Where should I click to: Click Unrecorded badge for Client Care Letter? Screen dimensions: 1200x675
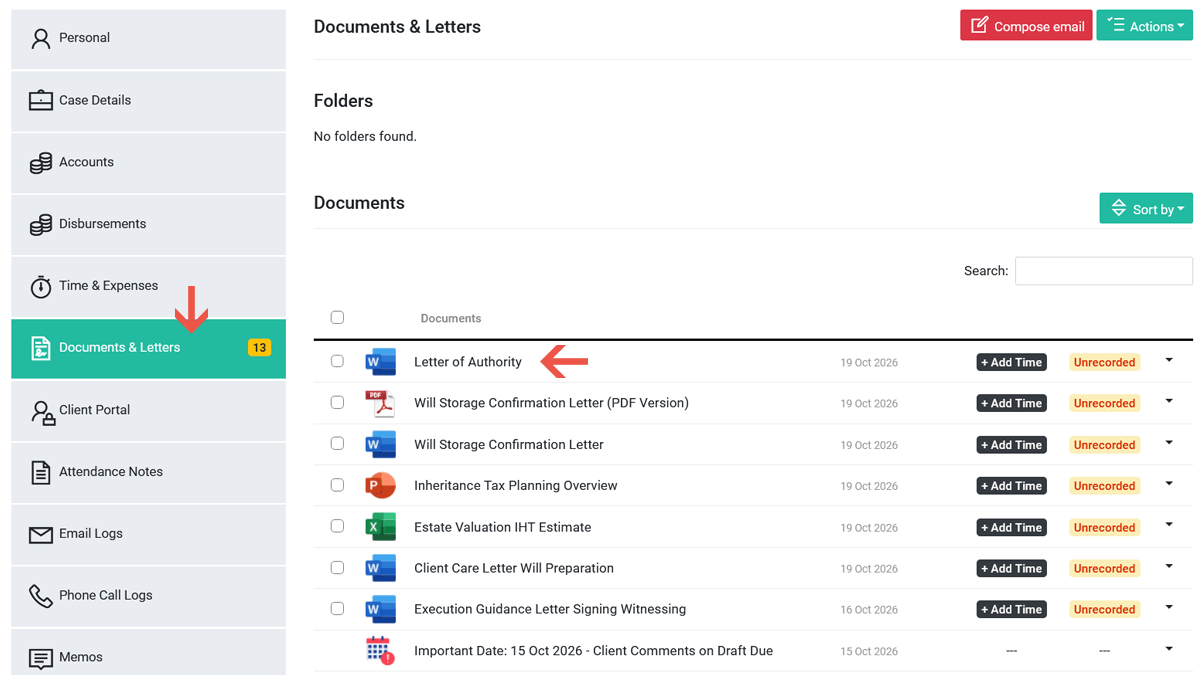point(1104,568)
